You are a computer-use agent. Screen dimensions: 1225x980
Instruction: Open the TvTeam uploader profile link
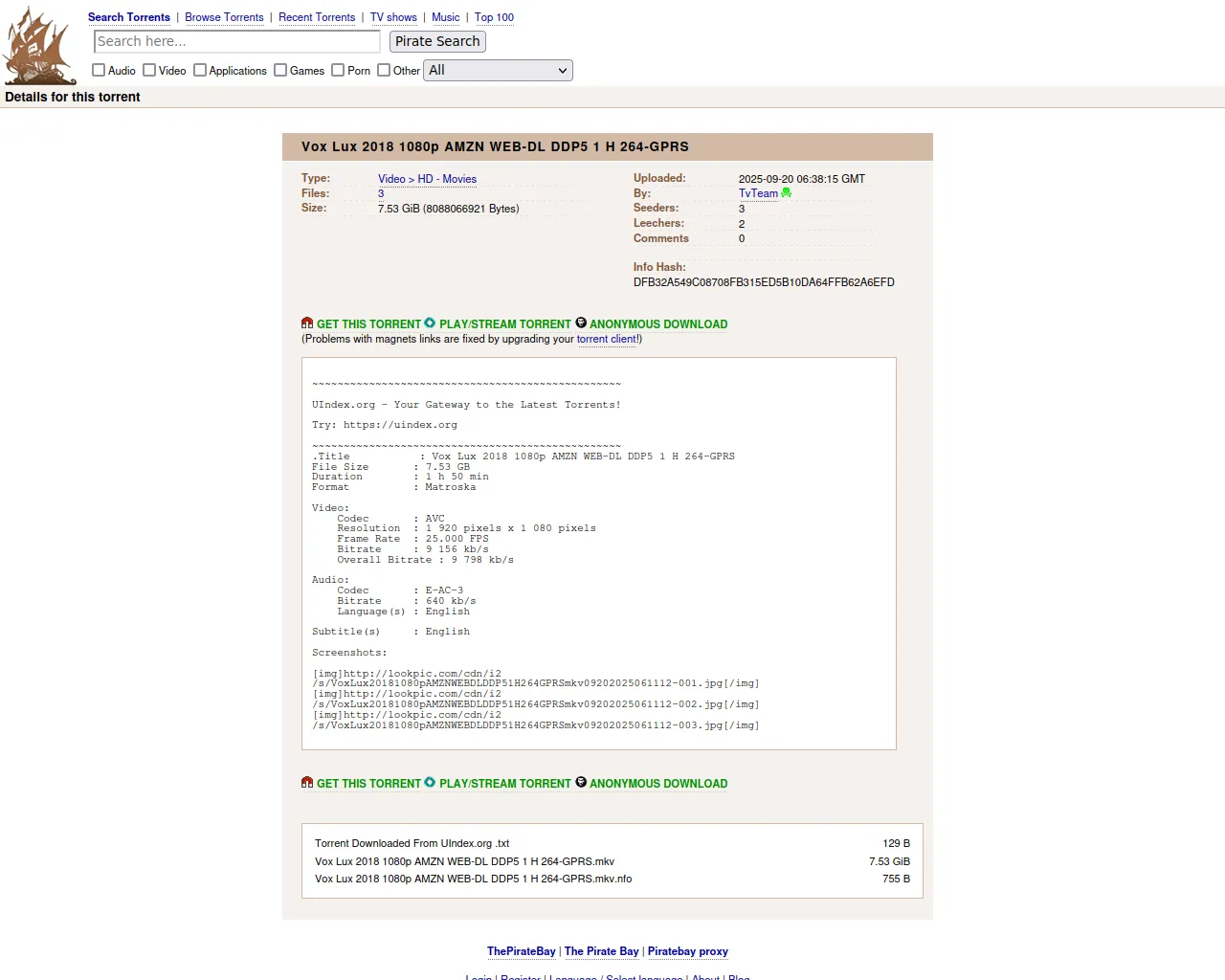point(758,193)
